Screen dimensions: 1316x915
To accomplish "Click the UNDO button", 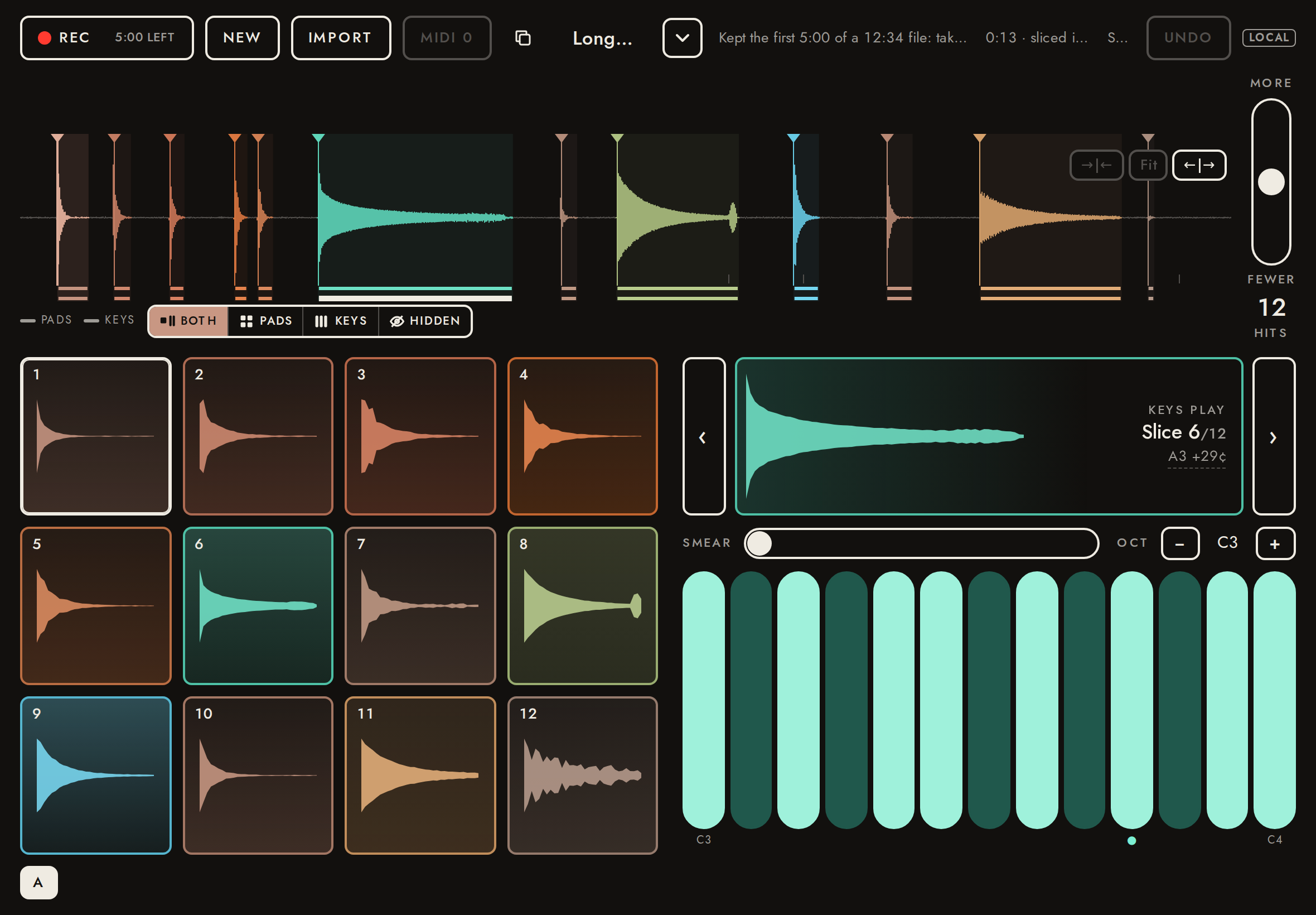I will pyautogui.click(x=1188, y=38).
